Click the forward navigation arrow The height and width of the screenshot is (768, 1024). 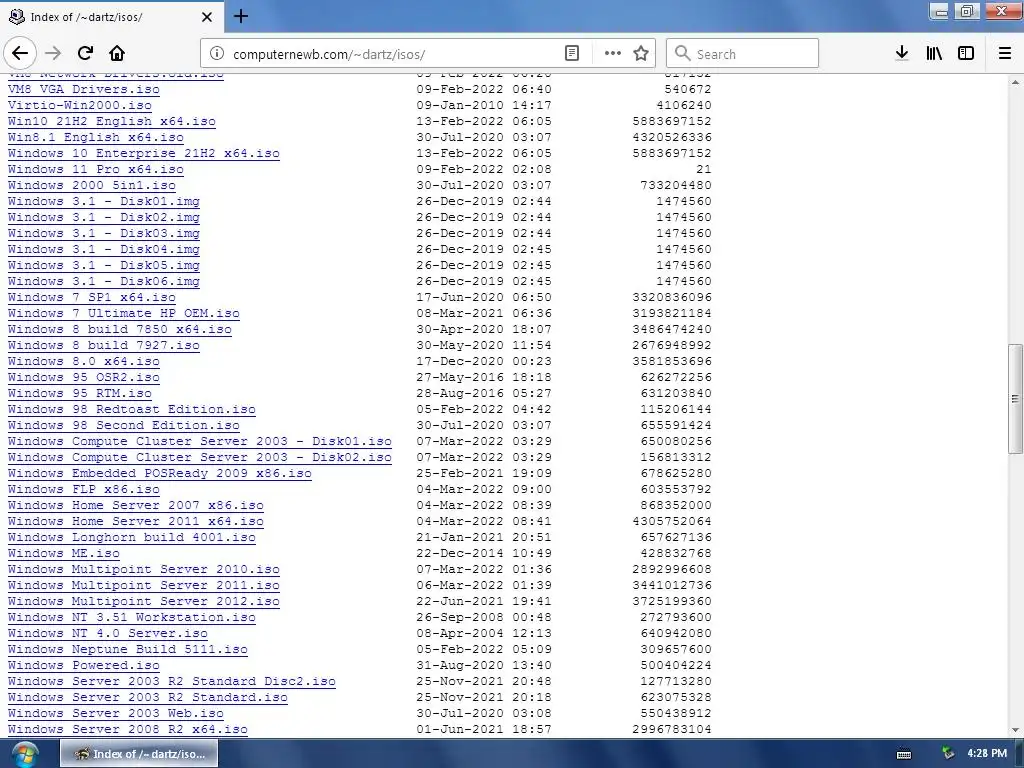[x=53, y=53]
